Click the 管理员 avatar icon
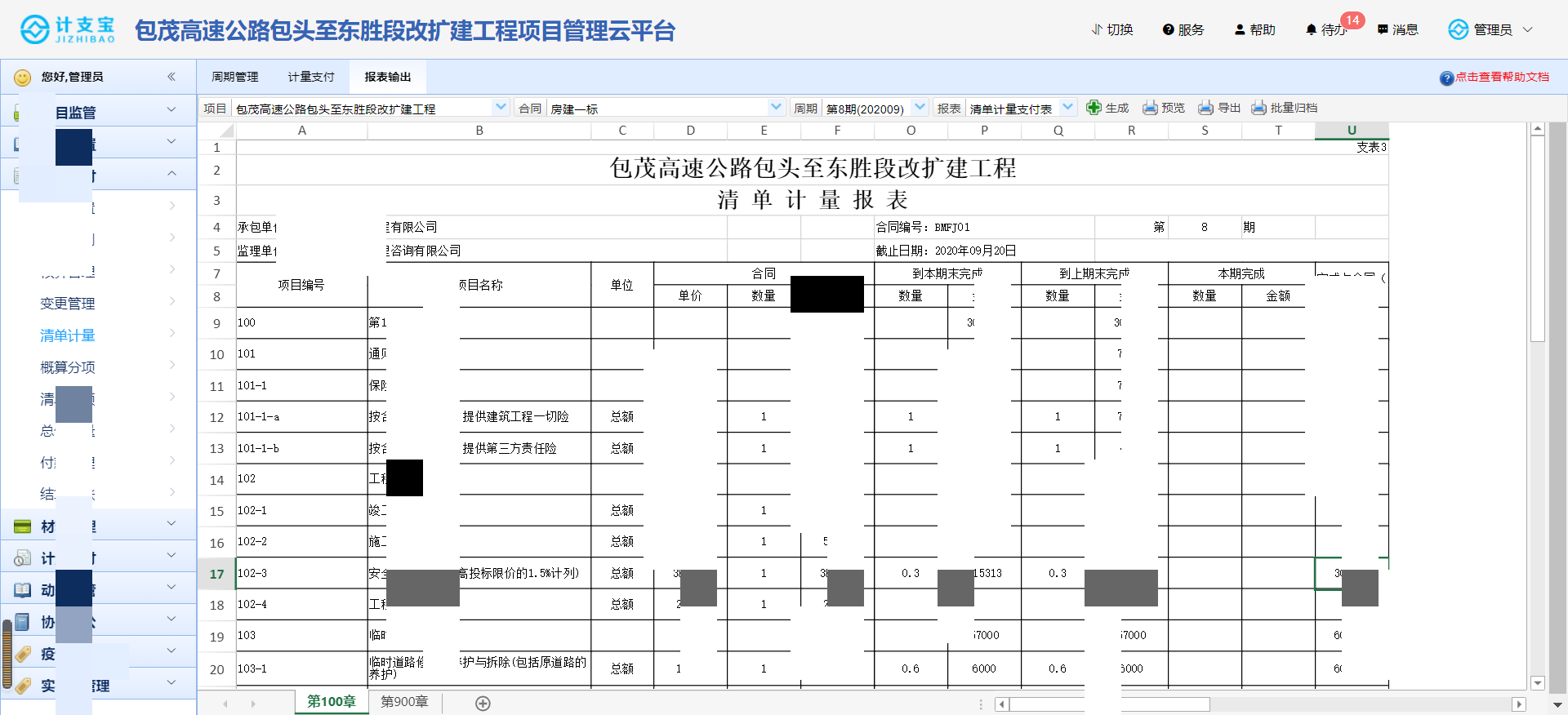The width and height of the screenshot is (1568, 715). click(1459, 29)
